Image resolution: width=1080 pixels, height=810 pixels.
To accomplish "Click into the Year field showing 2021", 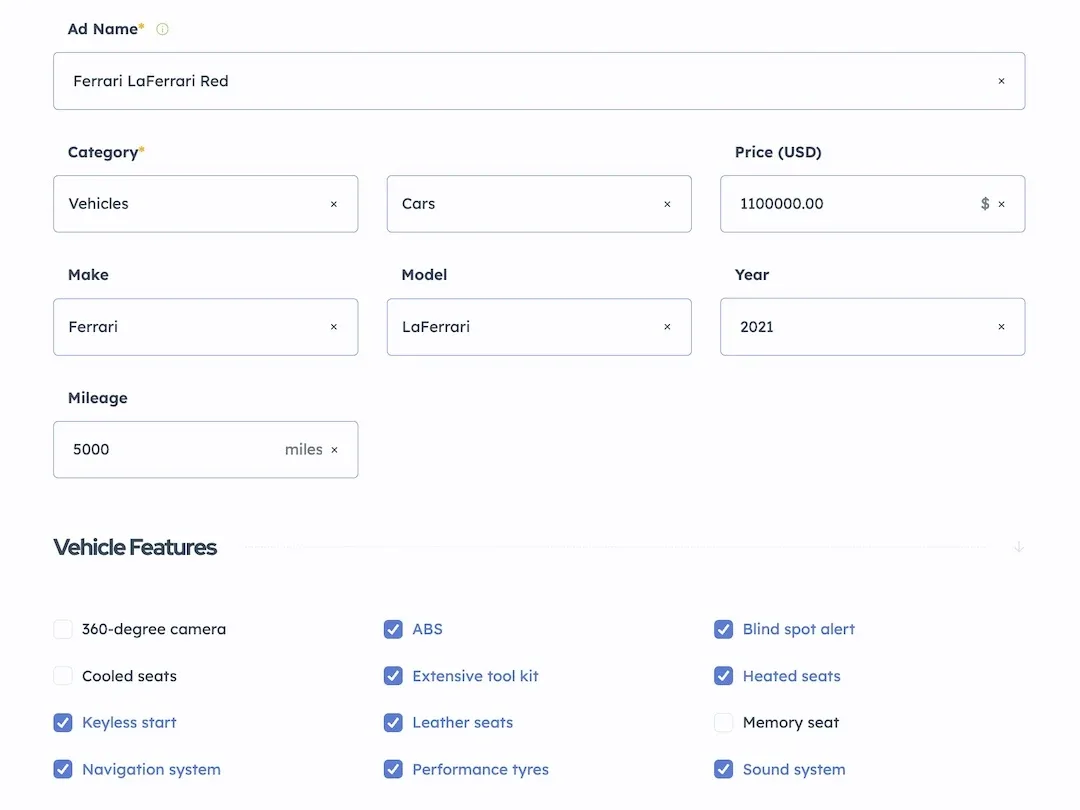I will pyautogui.click(x=872, y=327).
